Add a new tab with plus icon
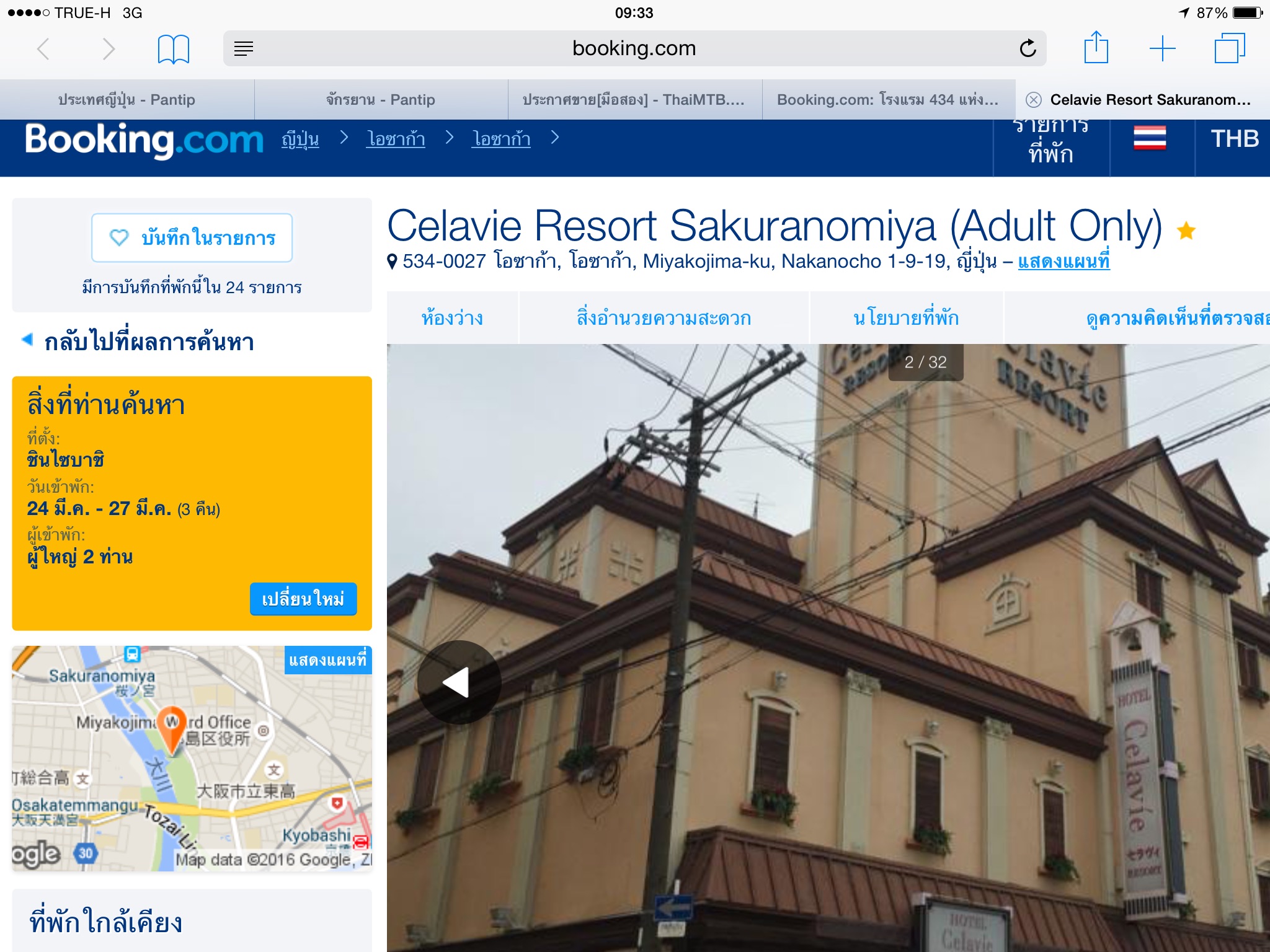The height and width of the screenshot is (952, 1270). (x=1162, y=48)
